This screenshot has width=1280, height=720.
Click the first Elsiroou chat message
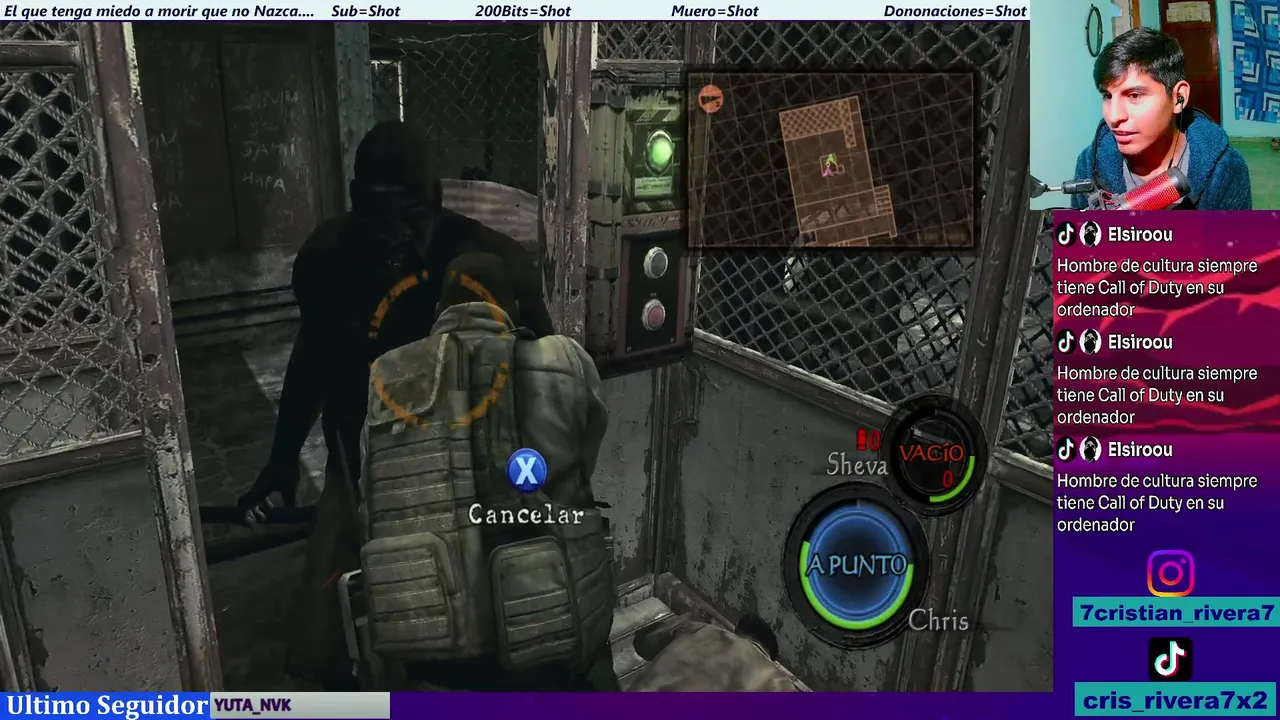pyautogui.click(x=1157, y=288)
